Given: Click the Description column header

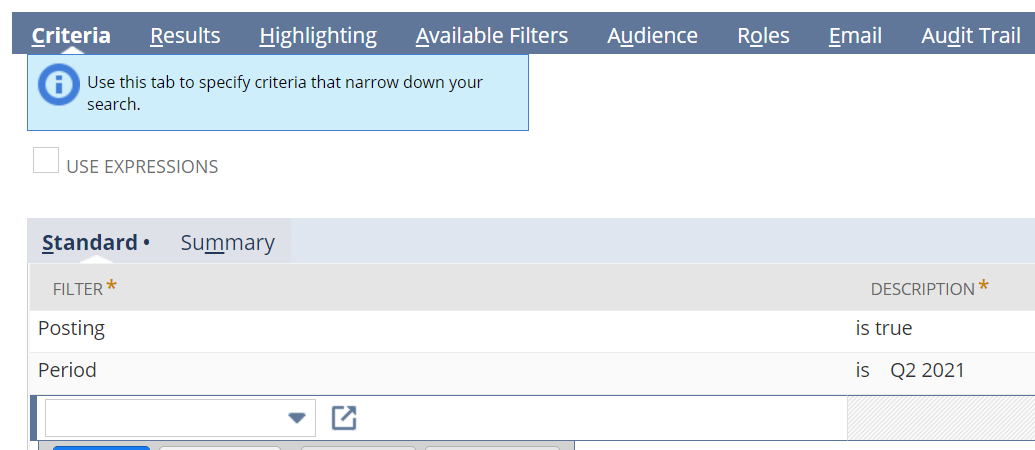Looking at the screenshot, I should coord(922,289).
